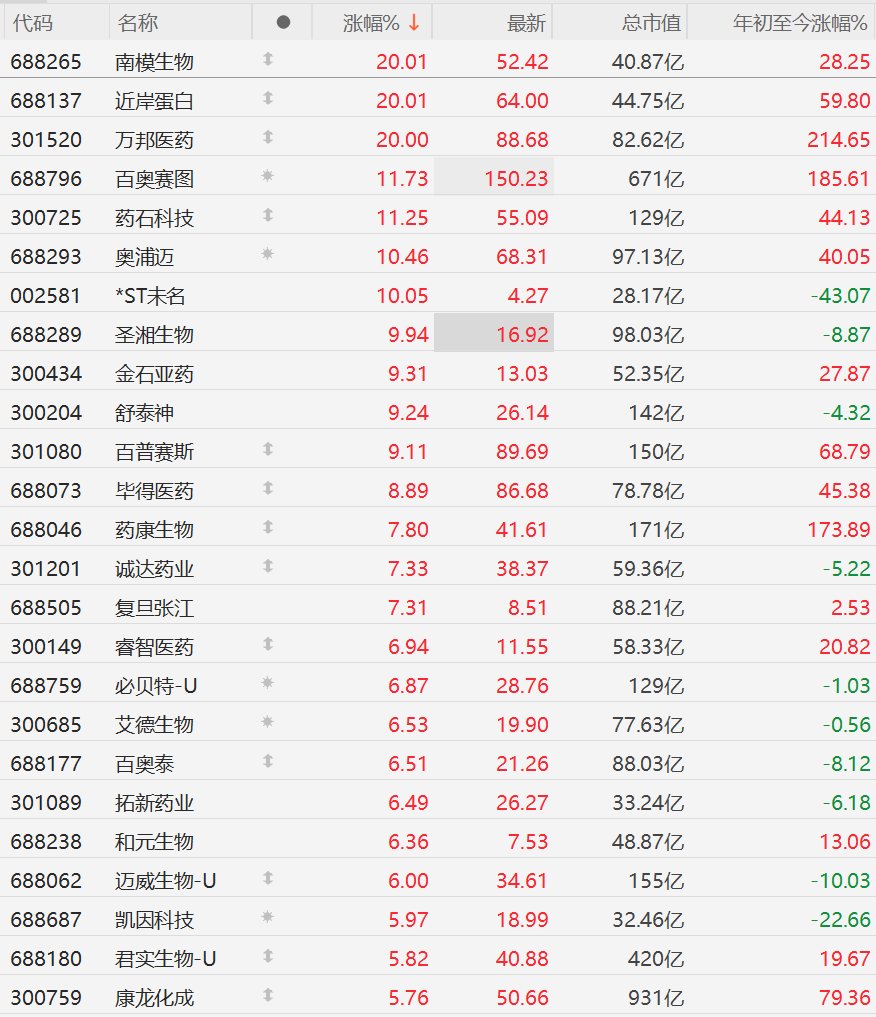Click the star marker icon for 百奥赛图
Viewport: 876px width, 1017px height.
[267, 176]
